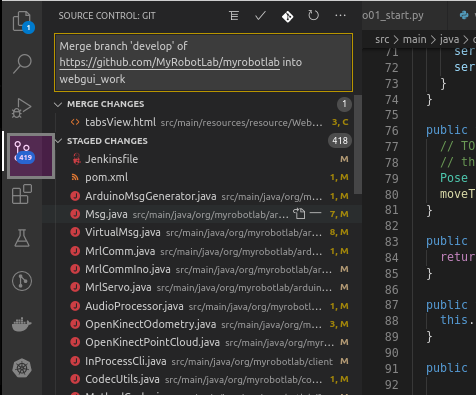Click 'java' in the editor breadcrumb
This screenshot has width=476, height=395.
[x=449, y=39]
